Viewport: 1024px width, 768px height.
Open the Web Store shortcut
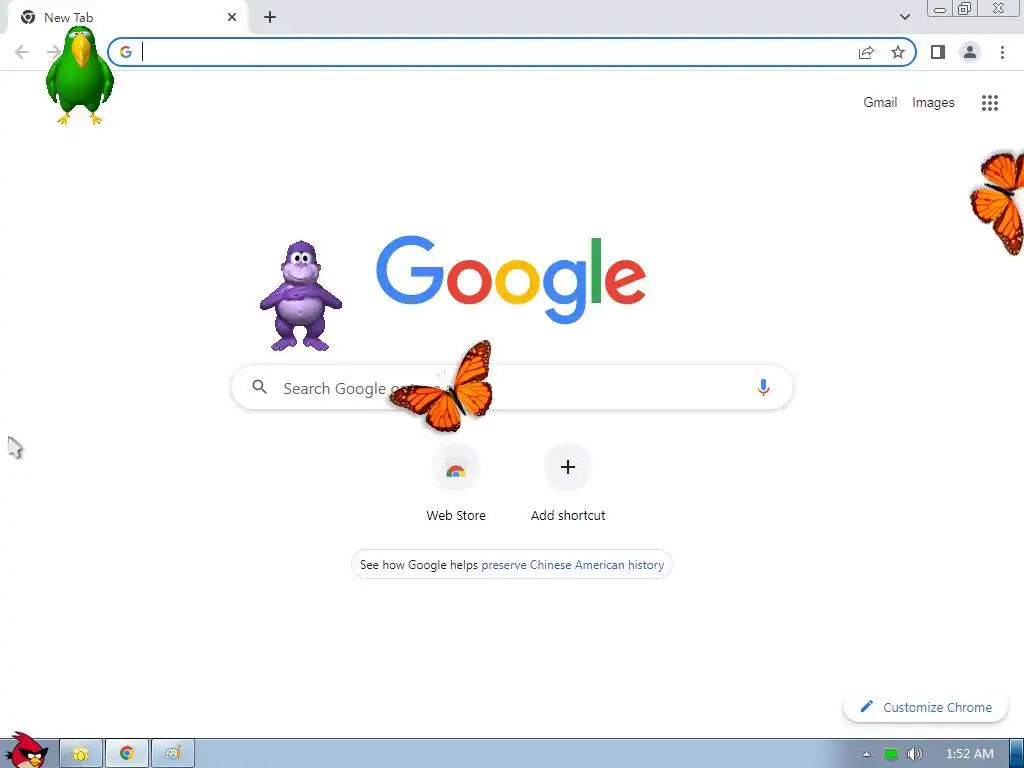[x=456, y=483]
